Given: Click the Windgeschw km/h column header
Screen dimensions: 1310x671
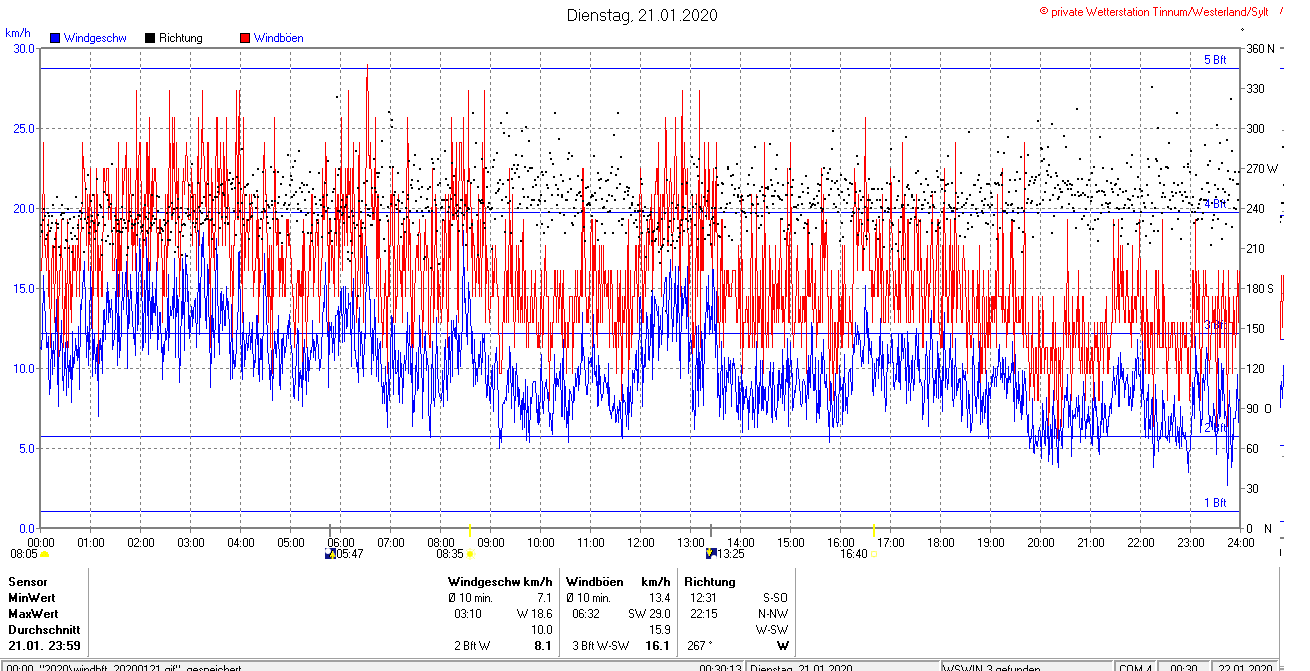Looking at the screenshot, I should [x=500, y=582].
